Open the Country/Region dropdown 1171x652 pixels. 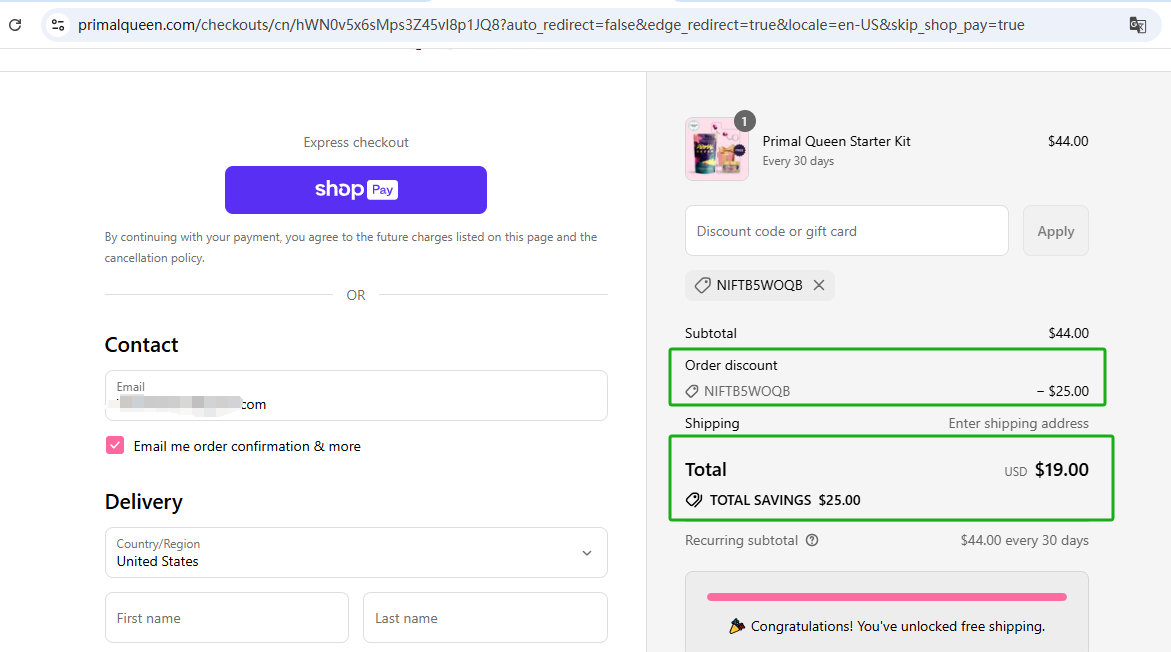(x=356, y=553)
